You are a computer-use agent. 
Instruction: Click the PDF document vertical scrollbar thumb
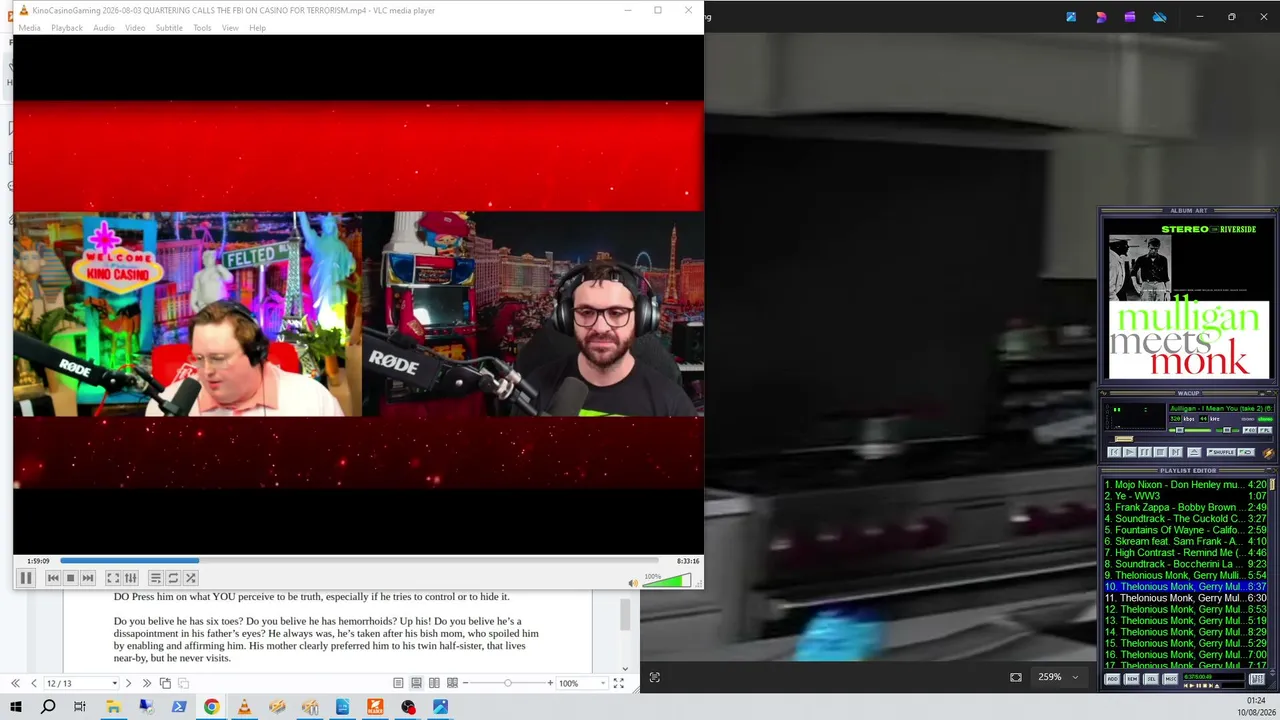point(625,614)
